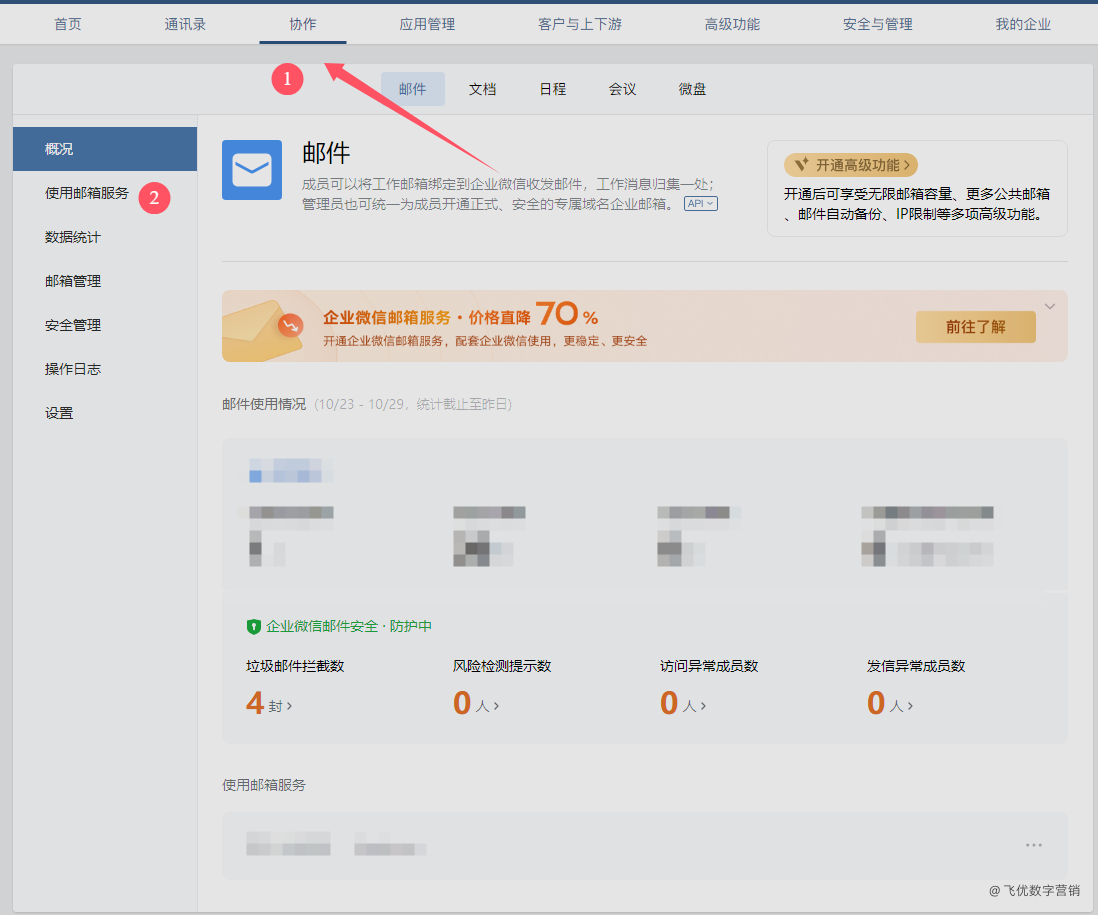The image size is (1098, 915).
Task: Go to the 应用管理 tab
Action: 427,24
